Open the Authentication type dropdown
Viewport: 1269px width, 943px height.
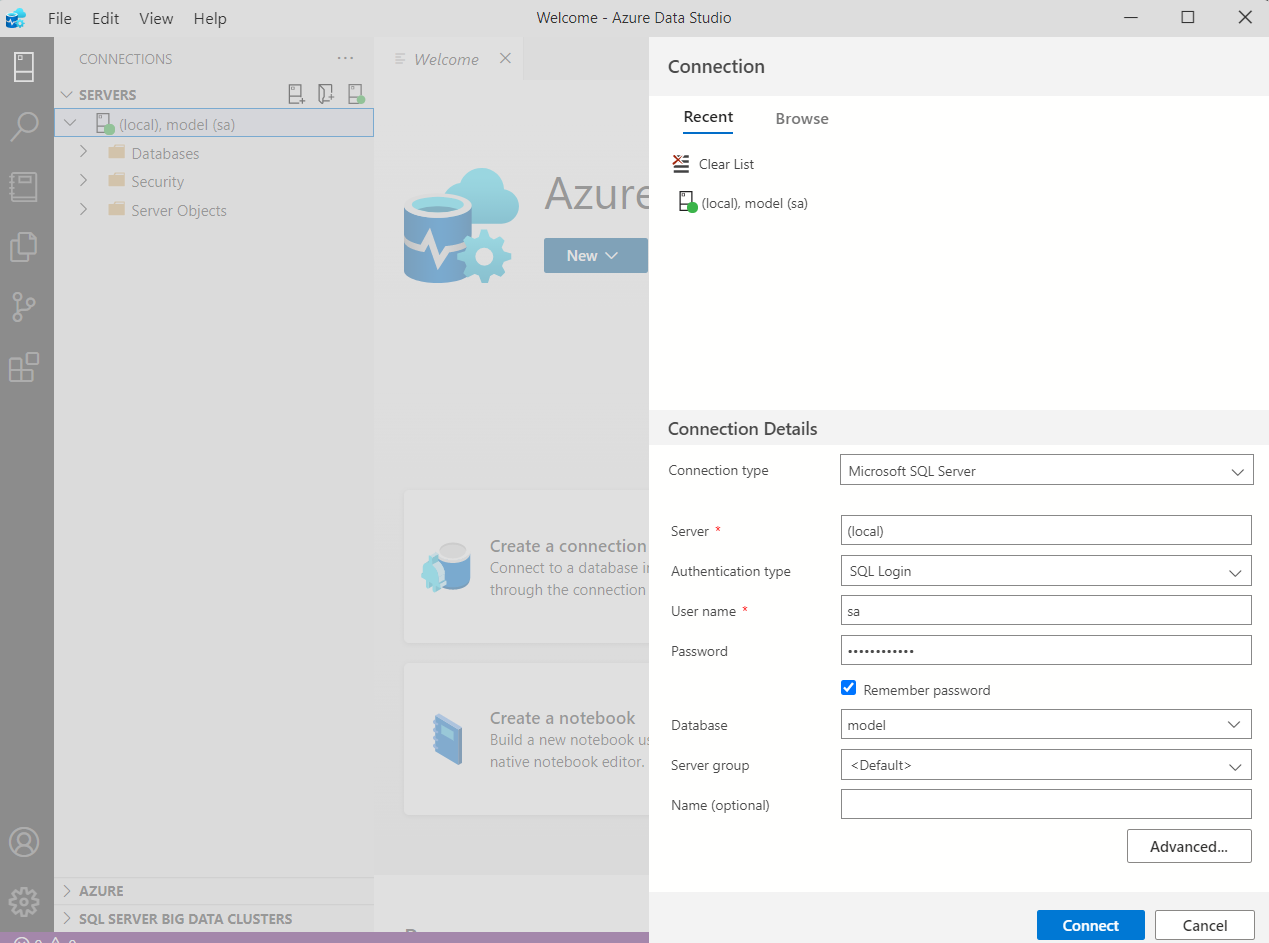point(1047,571)
